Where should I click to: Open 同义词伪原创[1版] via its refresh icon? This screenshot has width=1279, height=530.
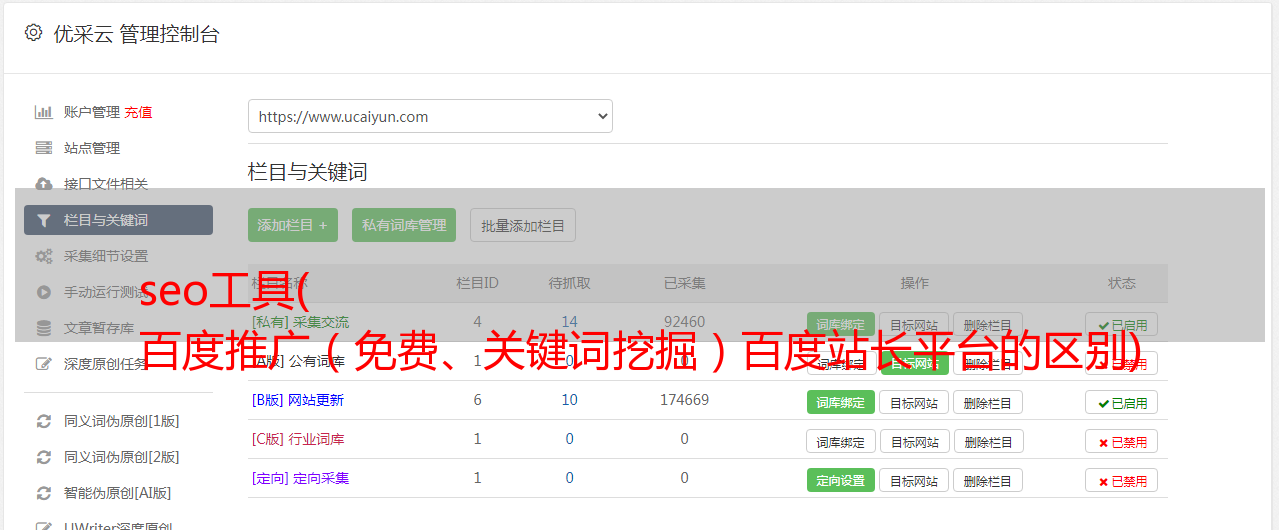(x=44, y=421)
